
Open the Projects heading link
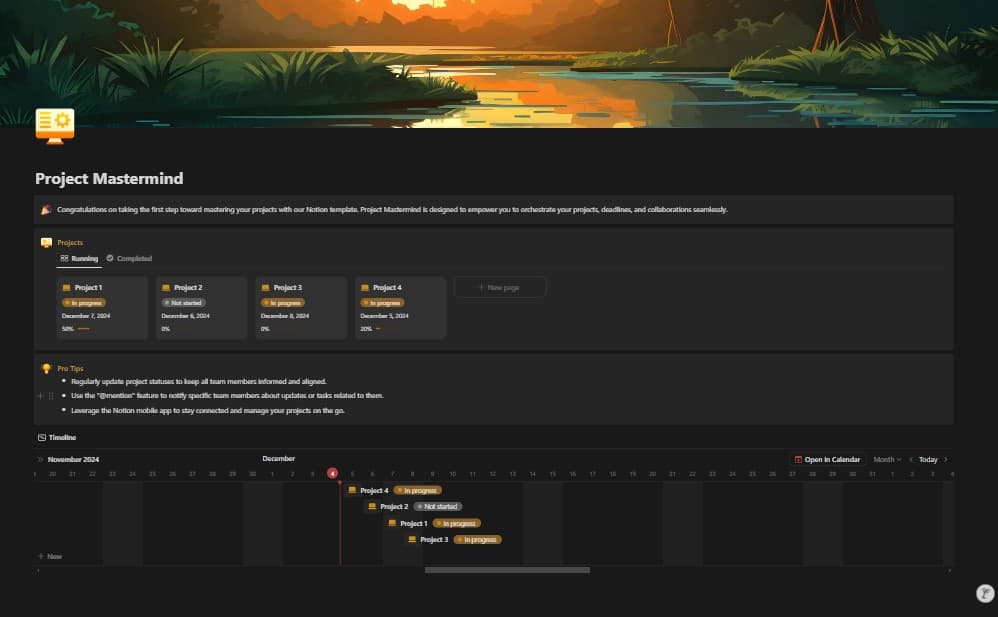[x=70, y=243]
